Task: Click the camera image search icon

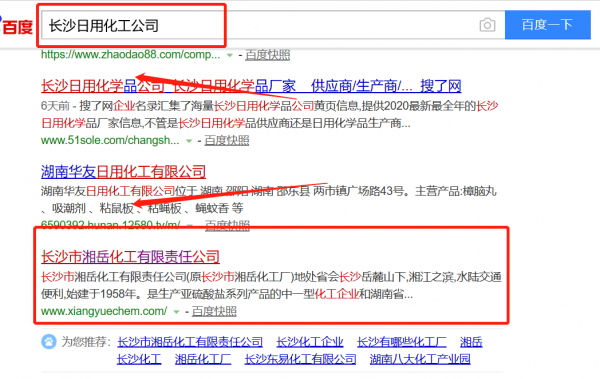Action: (487, 25)
